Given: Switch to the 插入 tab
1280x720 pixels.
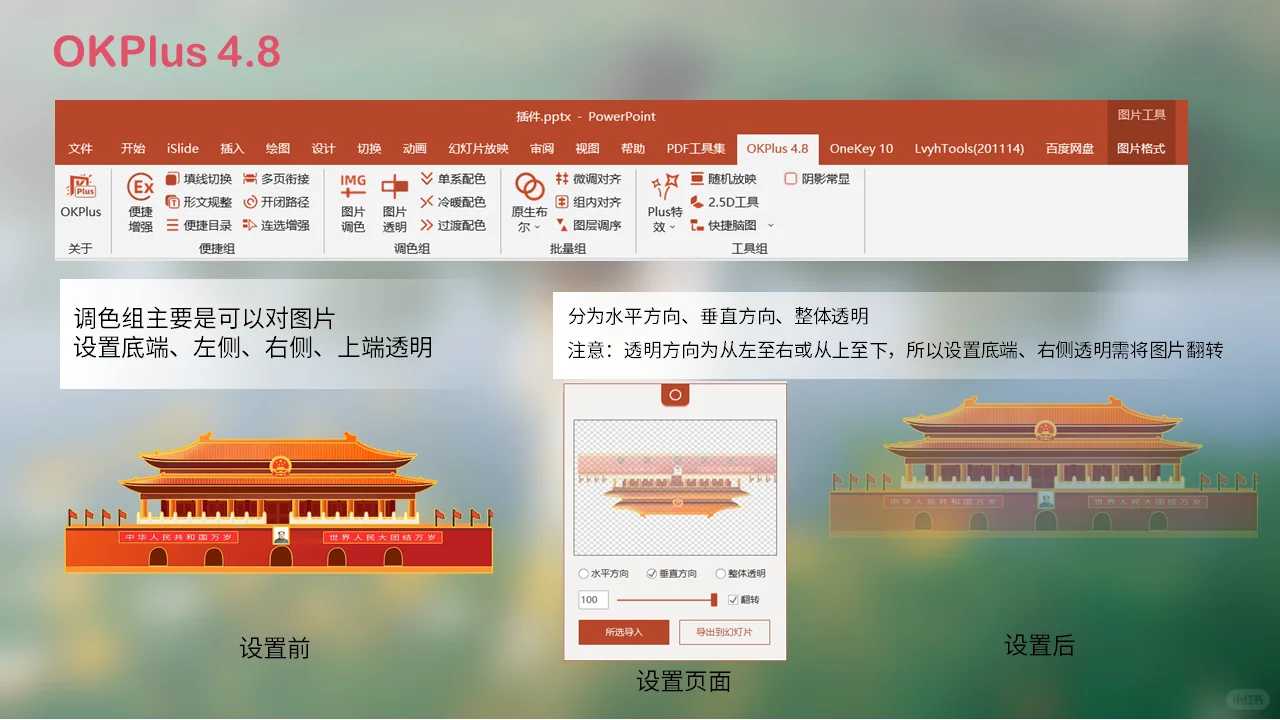Looking at the screenshot, I should click(232, 149).
